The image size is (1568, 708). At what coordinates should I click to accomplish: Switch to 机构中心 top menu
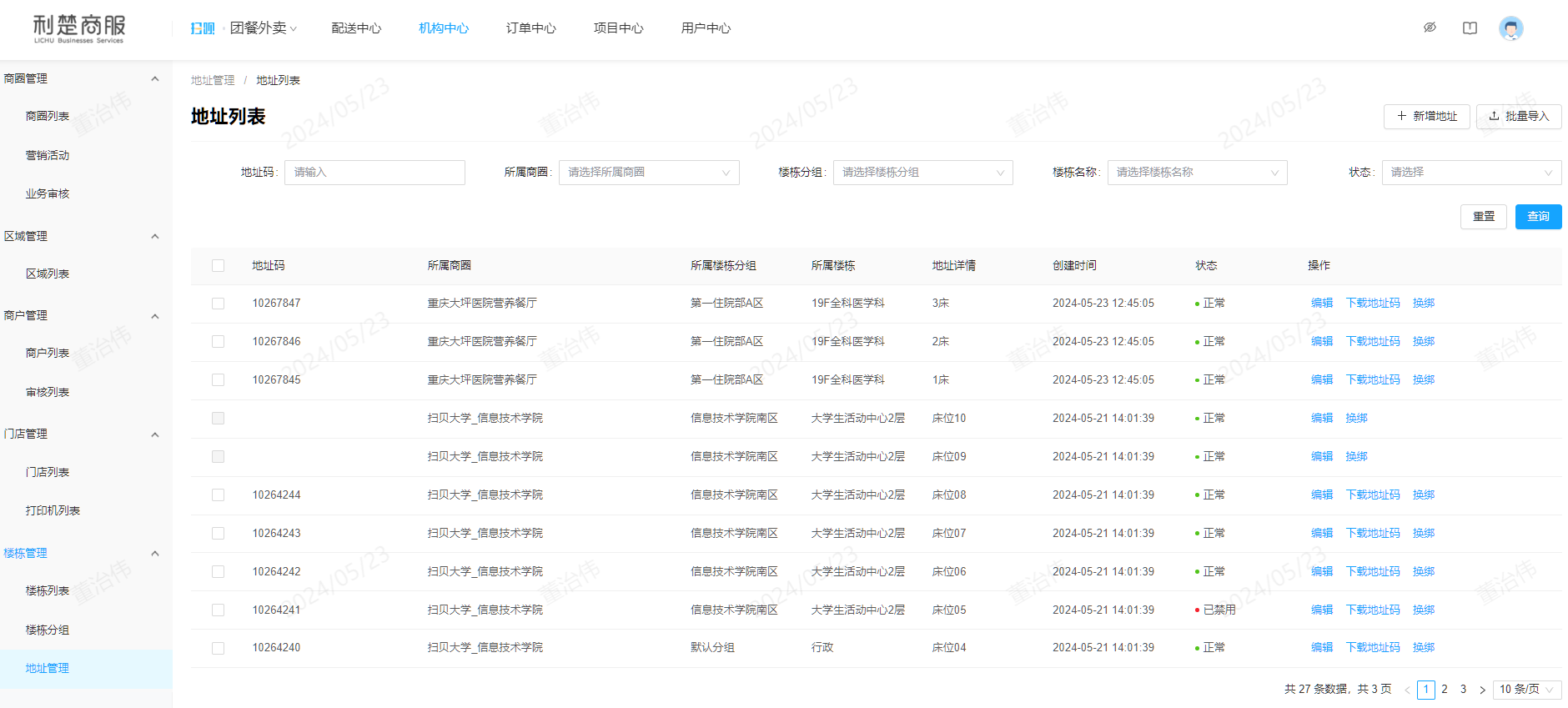tap(444, 28)
